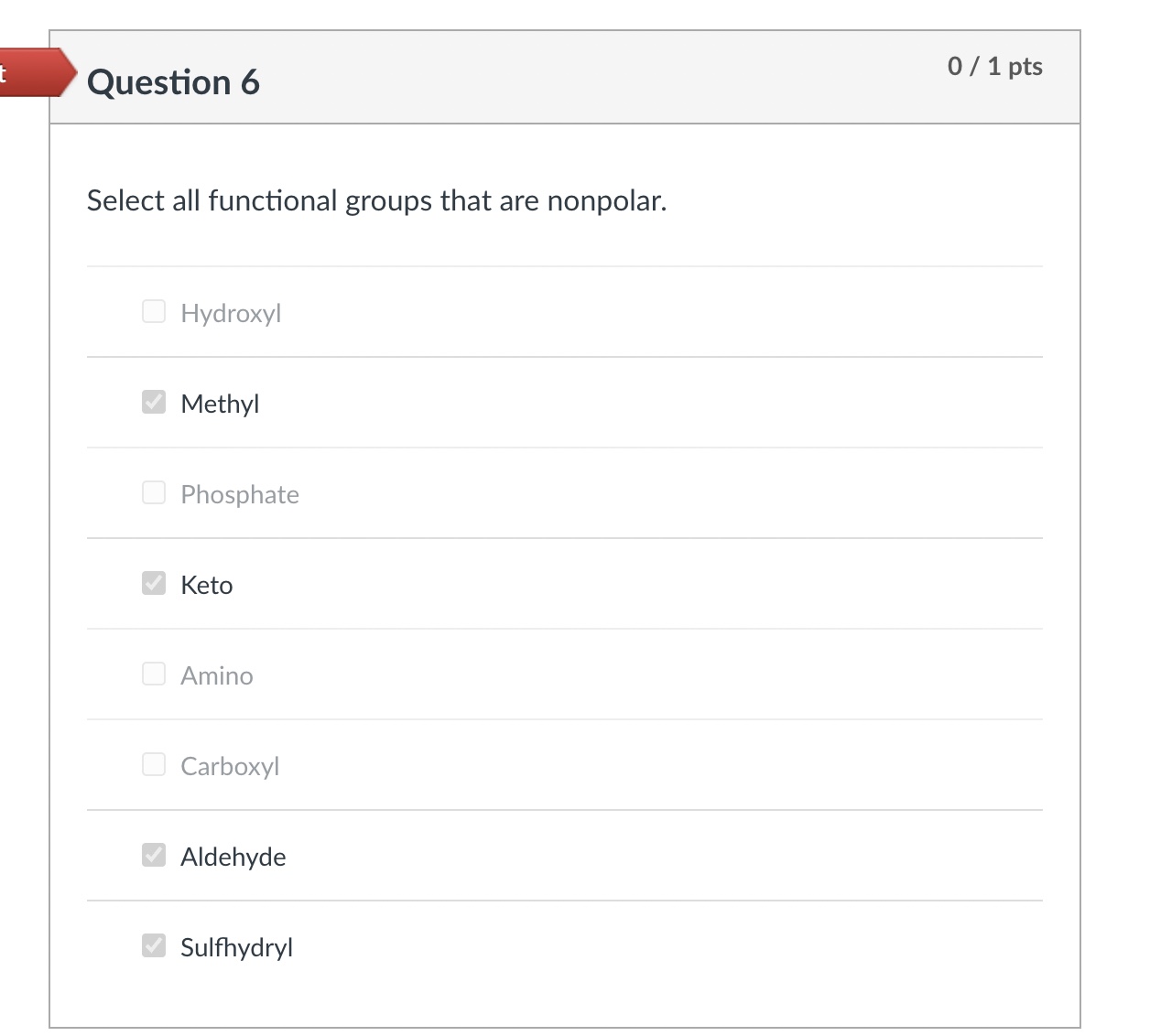The width and height of the screenshot is (1150, 1036).
Task: Select the Keto answer label
Action: click(x=207, y=584)
